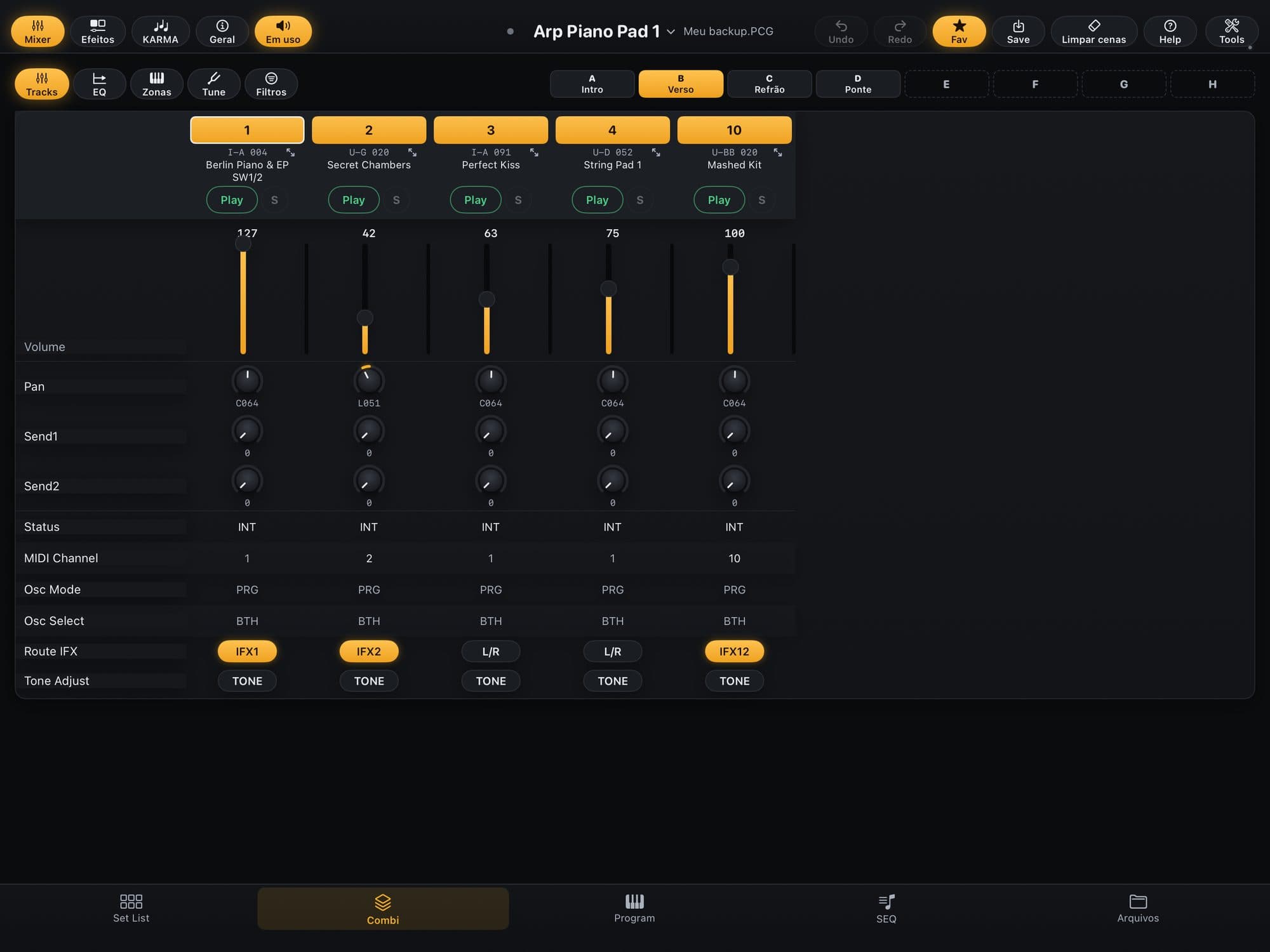The width and height of the screenshot is (1270, 952).
Task: Expand String Pad 1 program selector arrow
Action: pos(656,152)
